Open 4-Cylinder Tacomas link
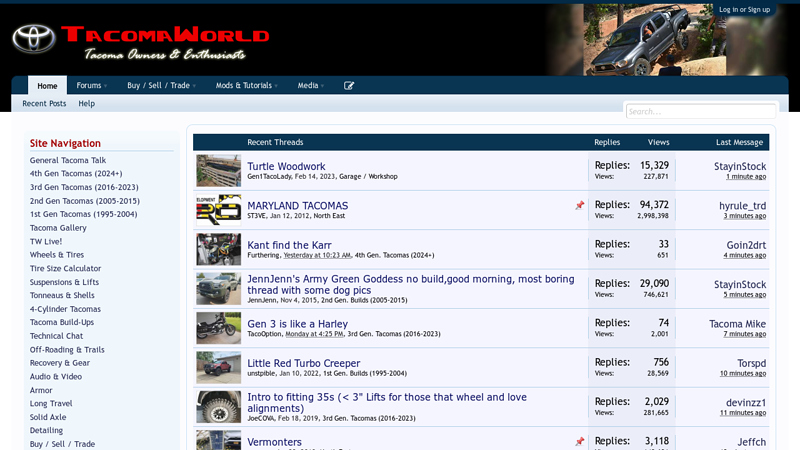This screenshot has width=800, height=450. click(65, 309)
